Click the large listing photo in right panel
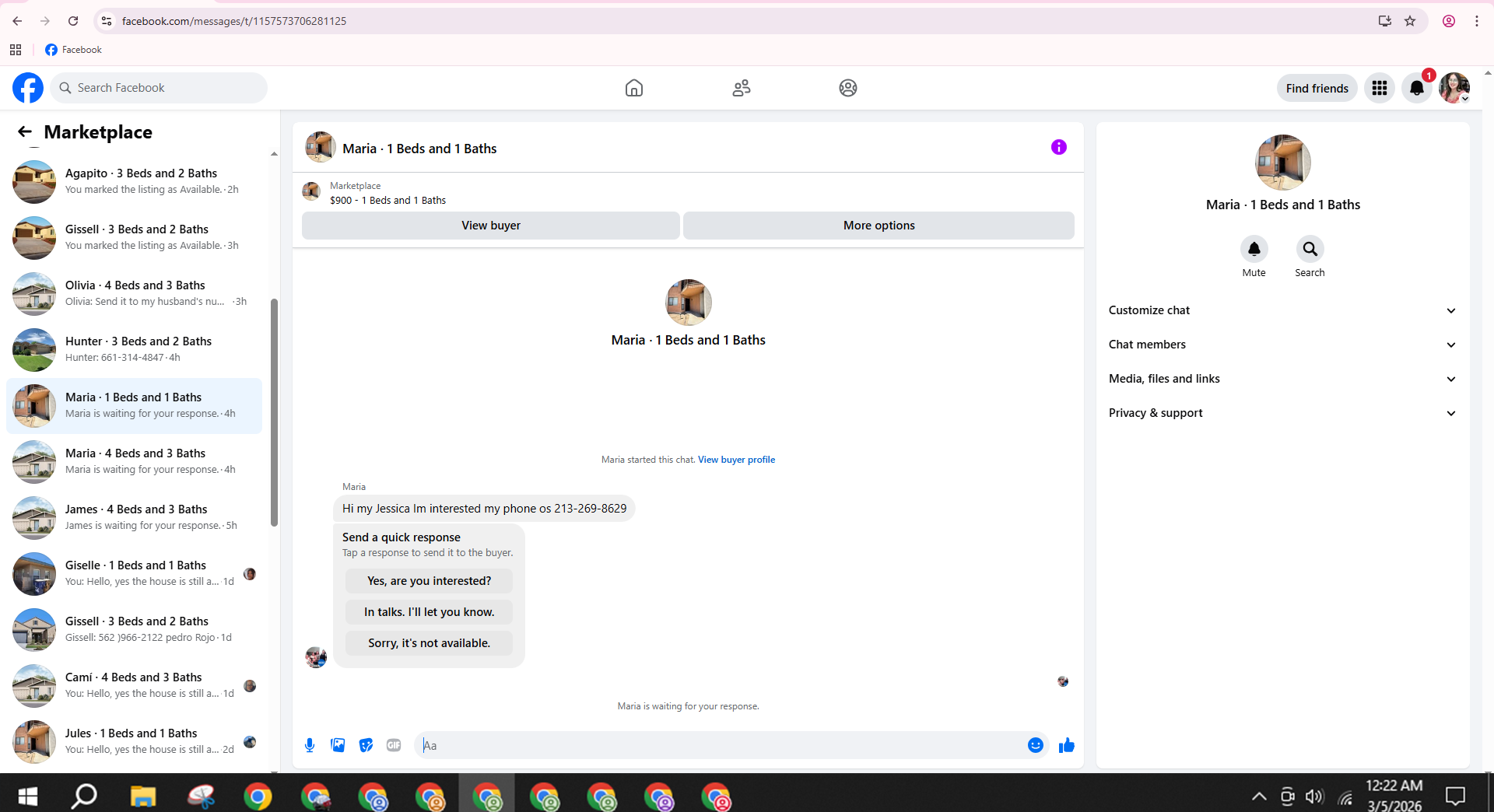The height and width of the screenshot is (812, 1494). click(x=1283, y=163)
